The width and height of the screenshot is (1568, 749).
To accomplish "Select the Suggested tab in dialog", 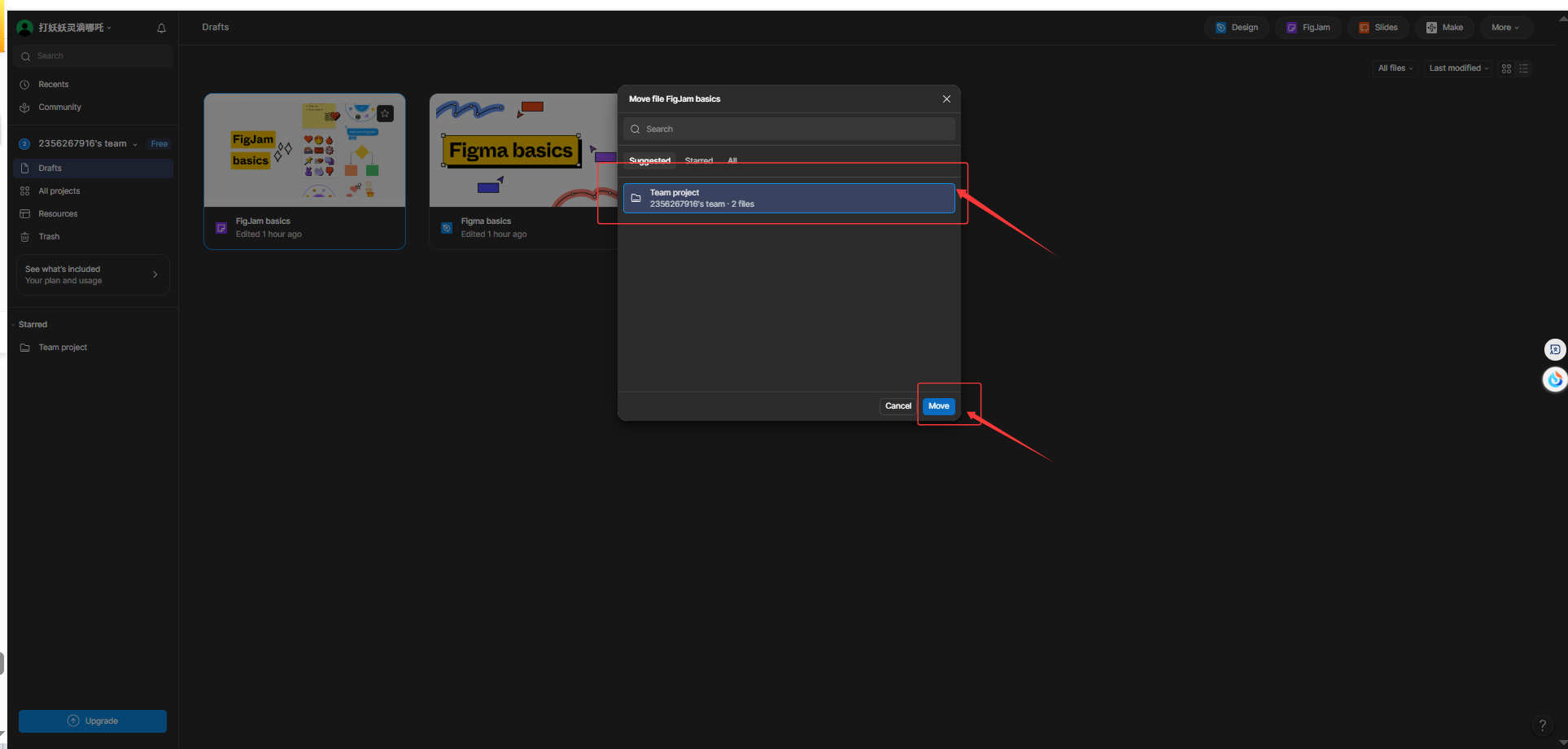I will pyautogui.click(x=649, y=161).
